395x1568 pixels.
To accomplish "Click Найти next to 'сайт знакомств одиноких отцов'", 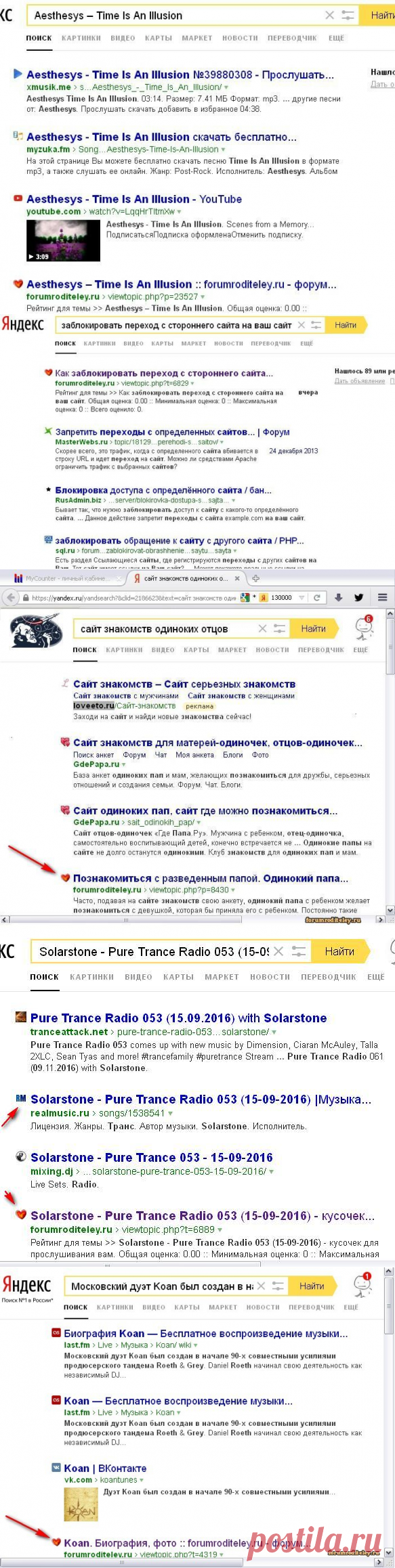I will [x=314, y=629].
